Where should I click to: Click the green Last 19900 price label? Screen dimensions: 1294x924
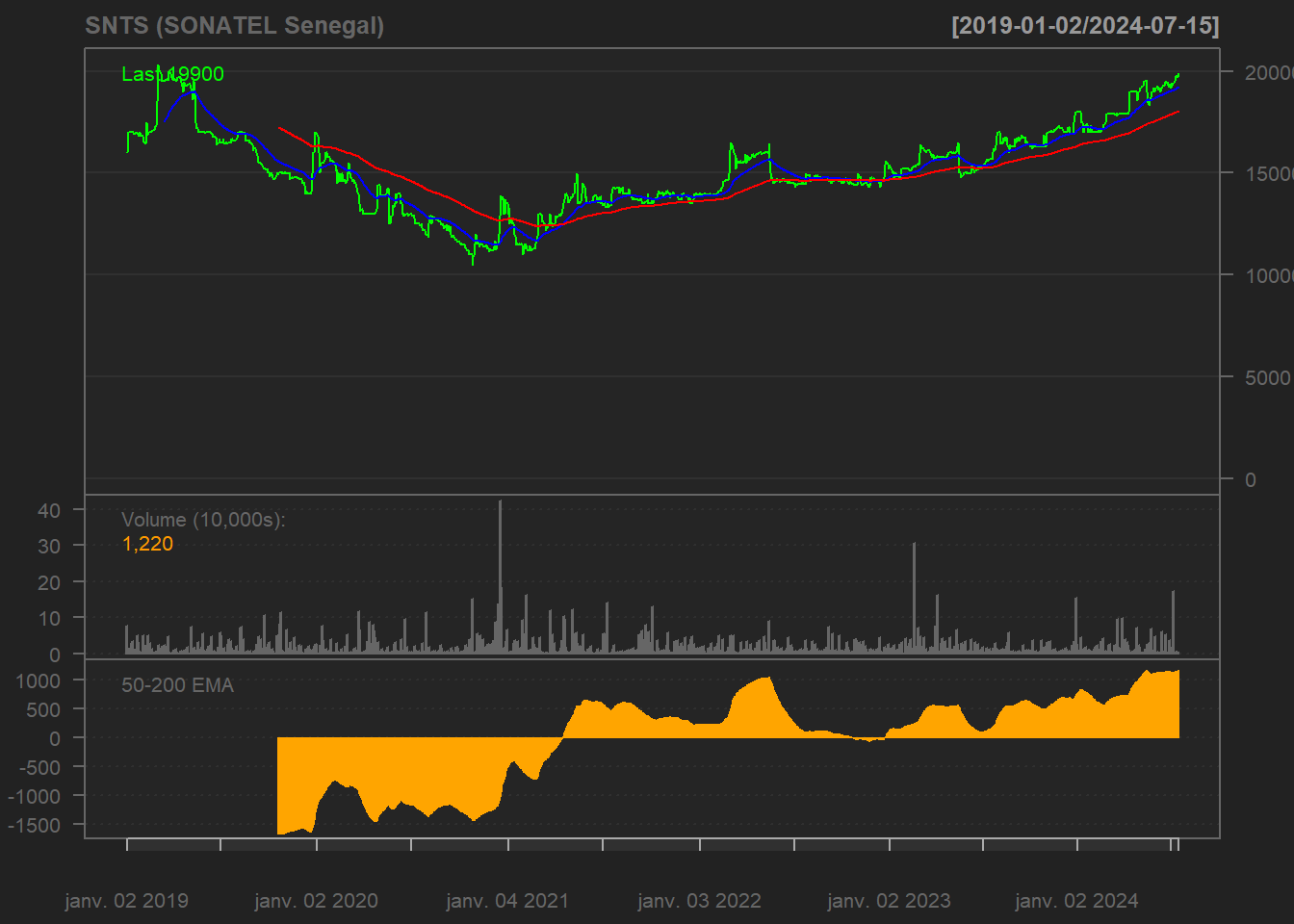coord(172,74)
